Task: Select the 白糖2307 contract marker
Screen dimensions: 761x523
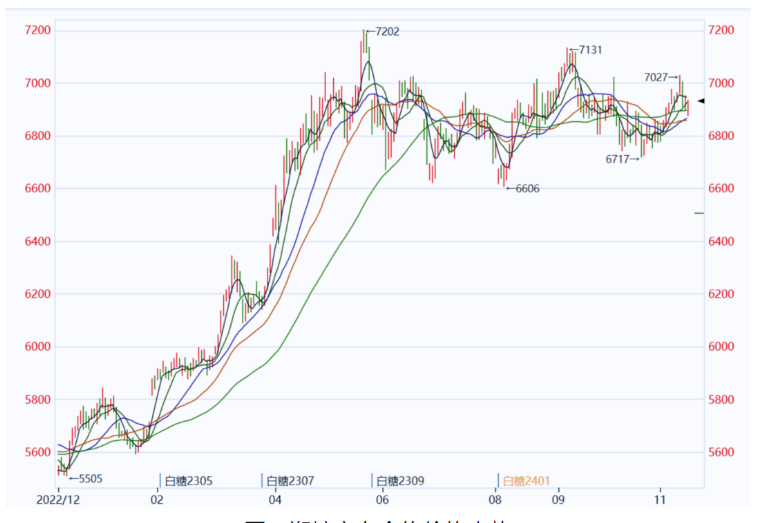Action: click(290, 480)
